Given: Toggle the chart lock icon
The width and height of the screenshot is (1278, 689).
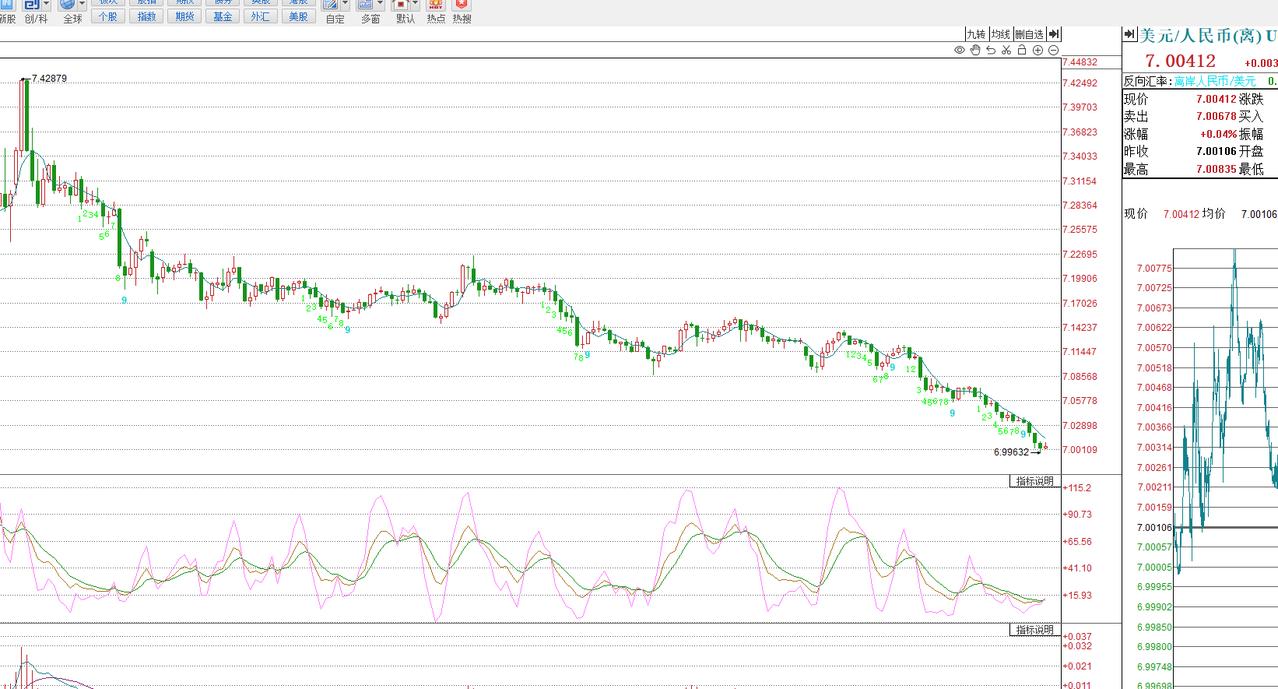Looking at the screenshot, I should click(1022, 50).
